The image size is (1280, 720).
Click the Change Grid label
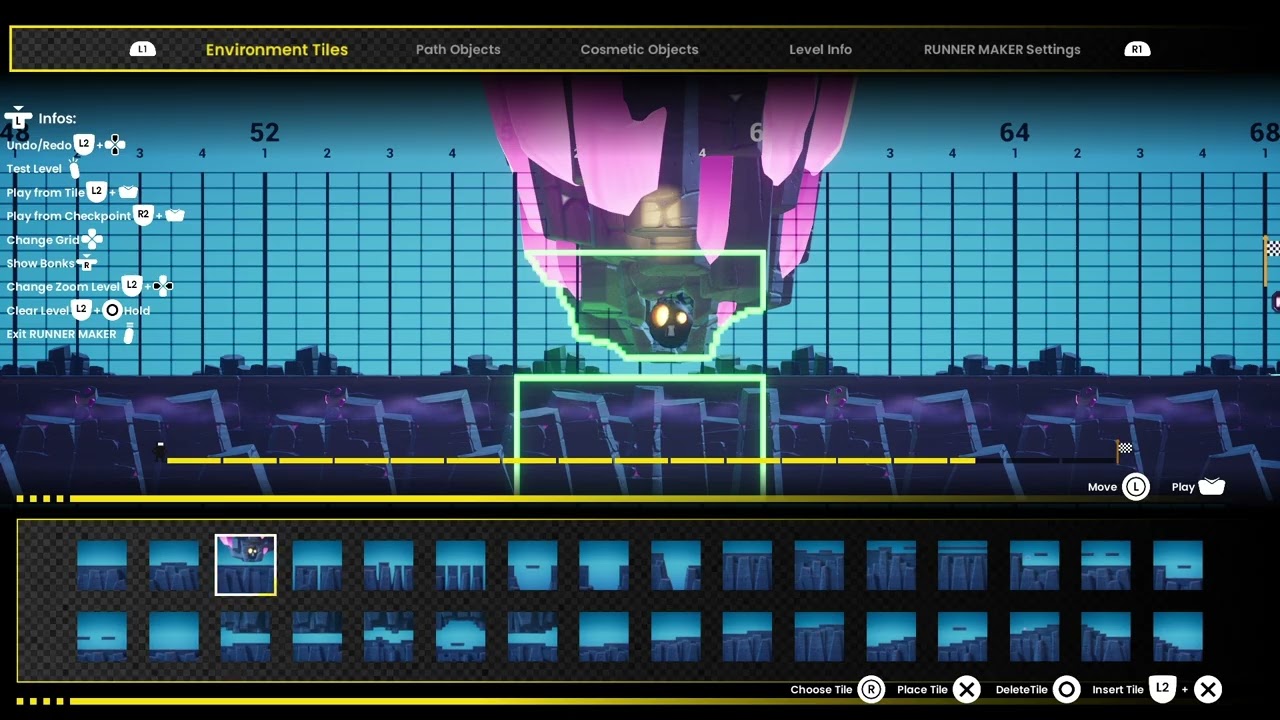click(43, 240)
